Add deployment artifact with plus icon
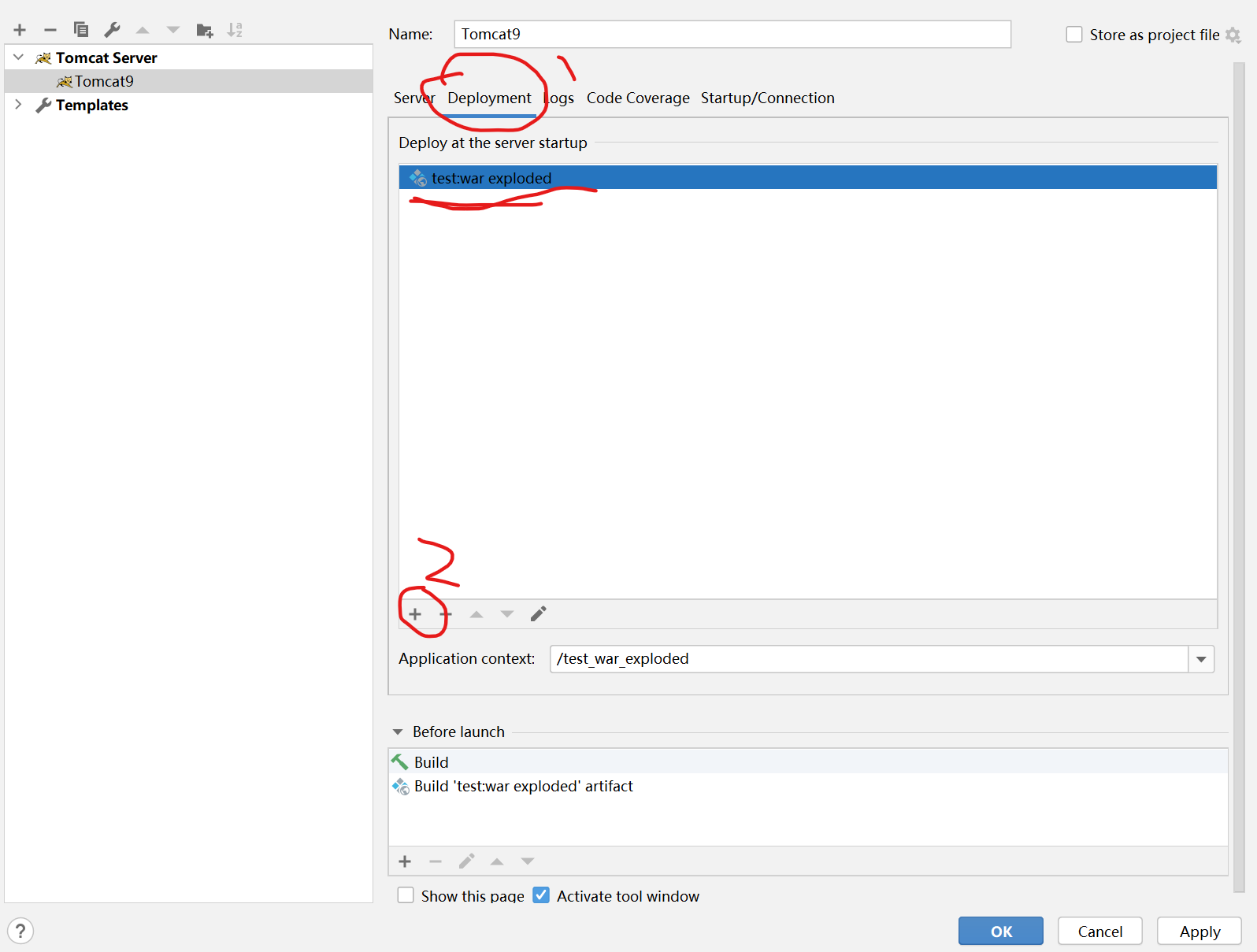Viewport: 1257px width, 952px height. click(x=415, y=614)
